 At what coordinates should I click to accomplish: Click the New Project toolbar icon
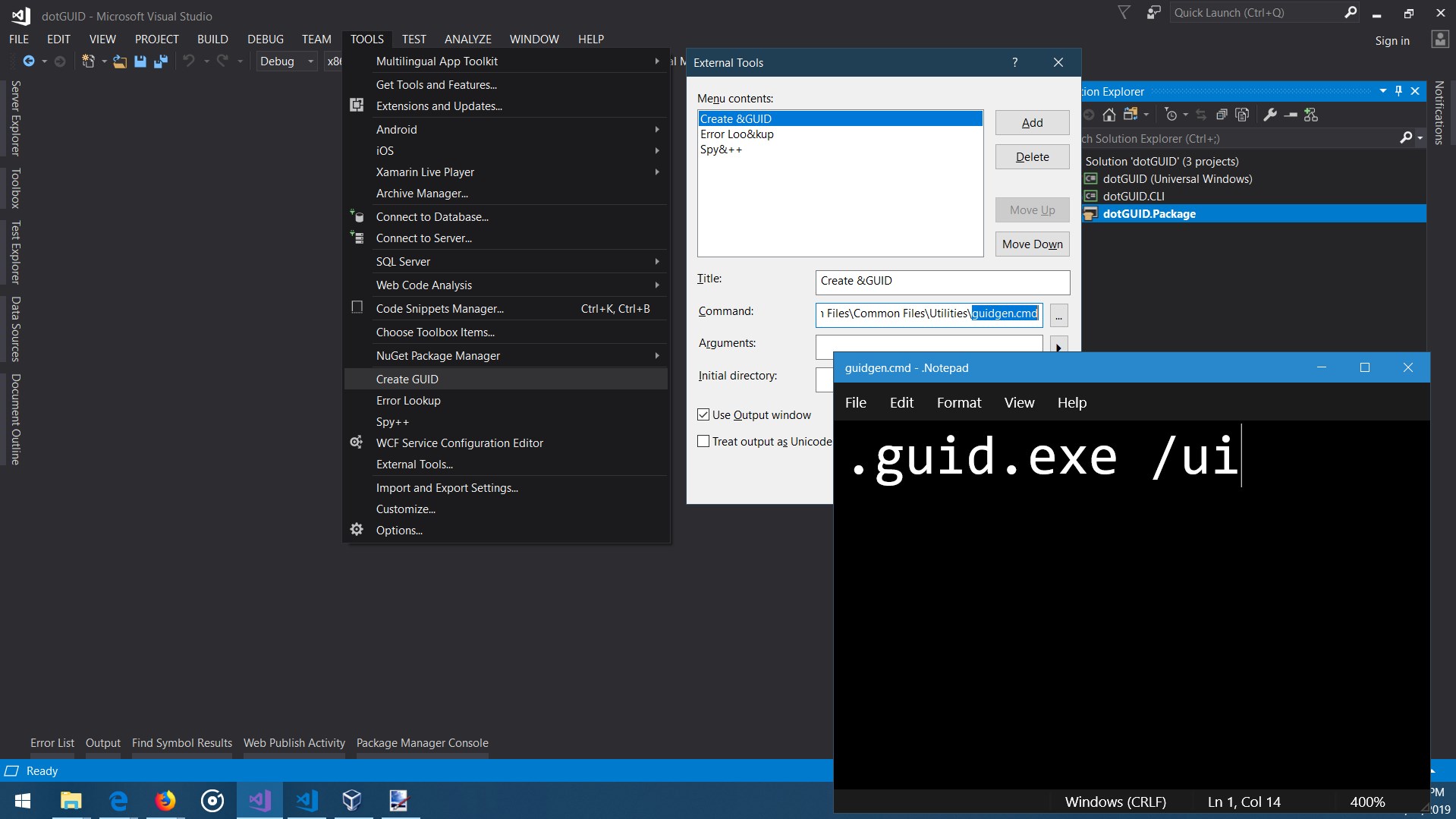click(x=88, y=61)
